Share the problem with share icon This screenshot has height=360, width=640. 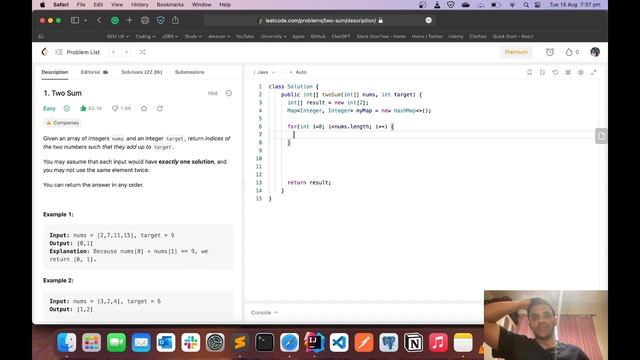(160, 109)
